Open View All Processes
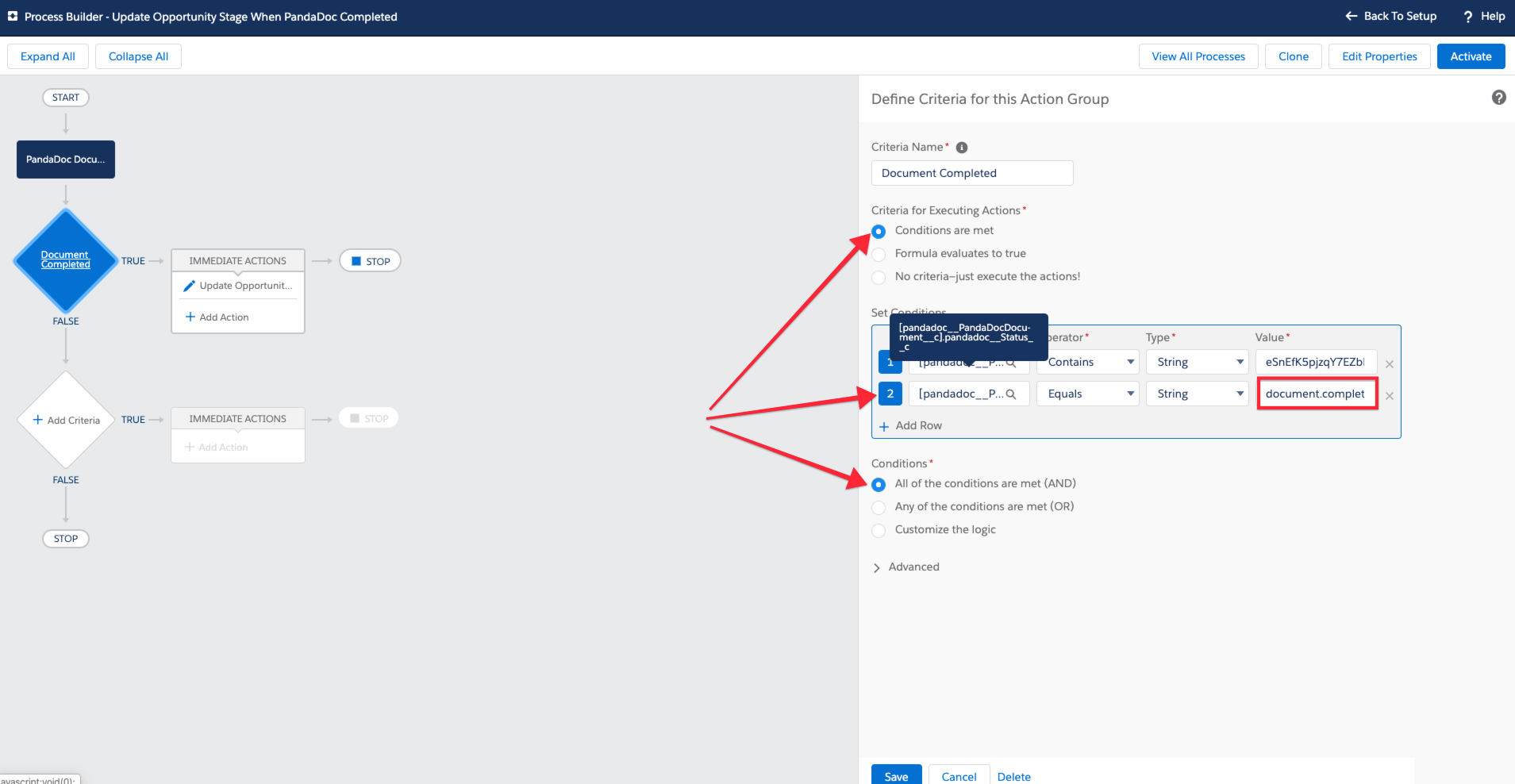1515x784 pixels. 1198,56
